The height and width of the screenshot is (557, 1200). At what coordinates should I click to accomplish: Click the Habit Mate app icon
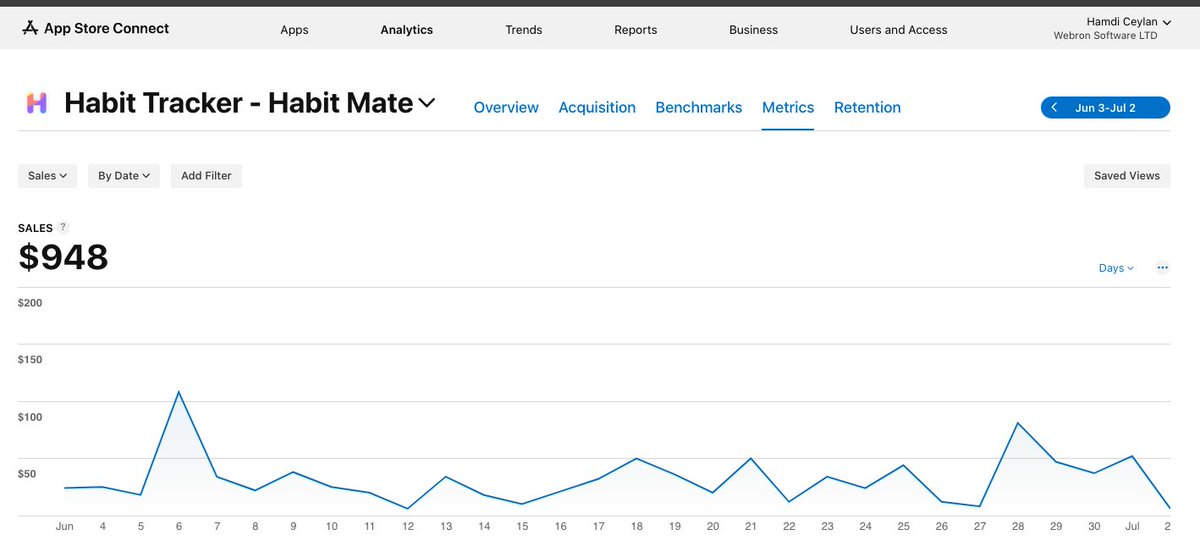(x=37, y=103)
